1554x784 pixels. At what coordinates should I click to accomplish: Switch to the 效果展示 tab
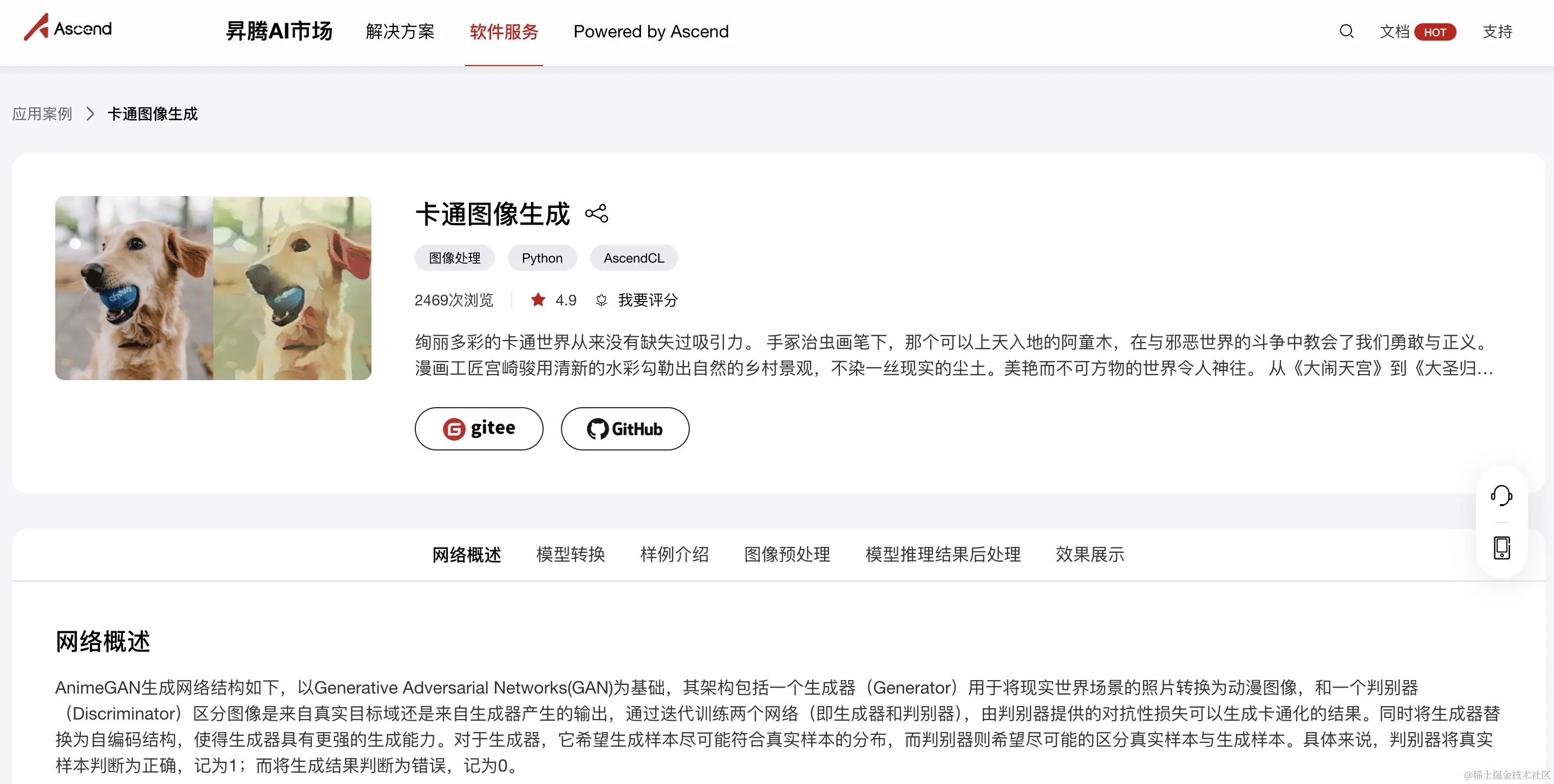coord(1089,554)
